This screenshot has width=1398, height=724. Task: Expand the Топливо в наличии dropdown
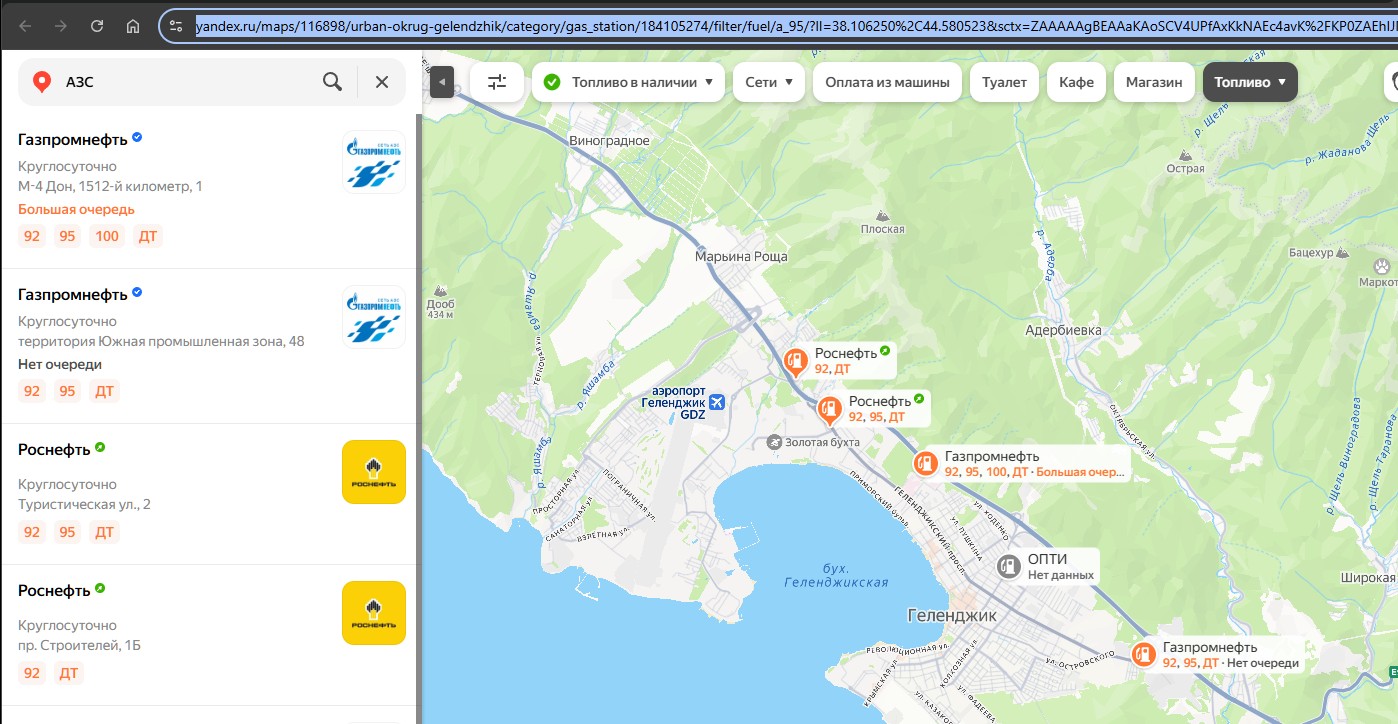(x=628, y=82)
